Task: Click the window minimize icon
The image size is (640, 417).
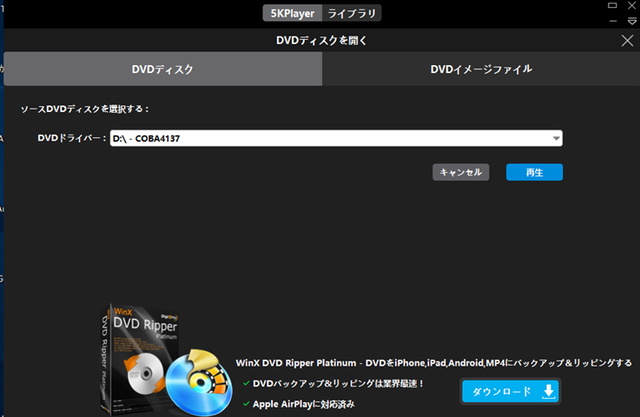Action: click(x=613, y=21)
